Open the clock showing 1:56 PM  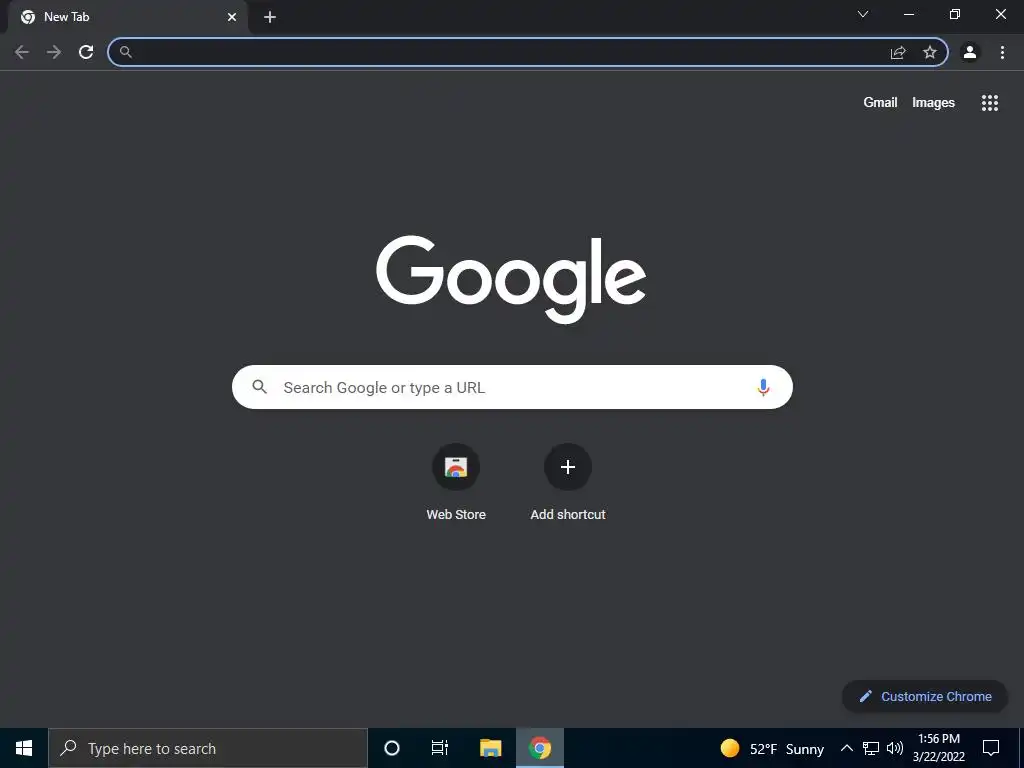(x=939, y=748)
